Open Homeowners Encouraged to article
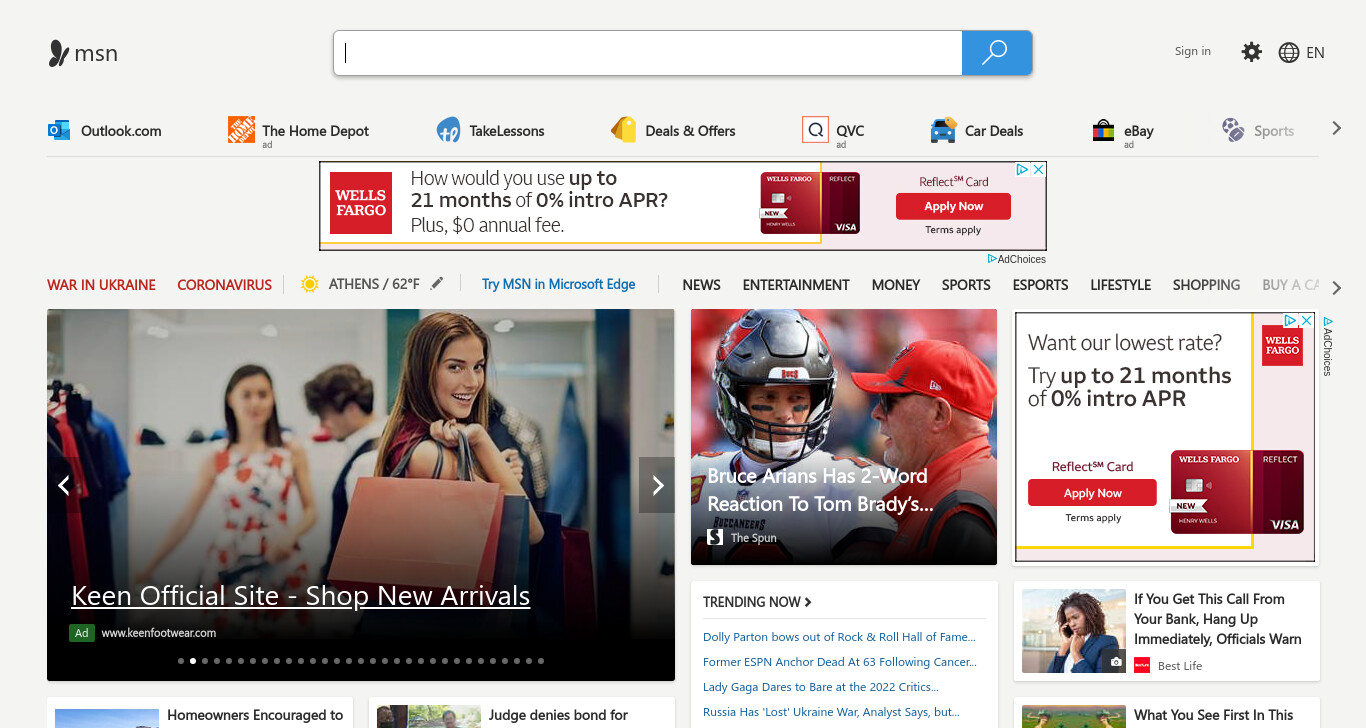Image resolution: width=1366 pixels, height=728 pixels. [255, 715]
